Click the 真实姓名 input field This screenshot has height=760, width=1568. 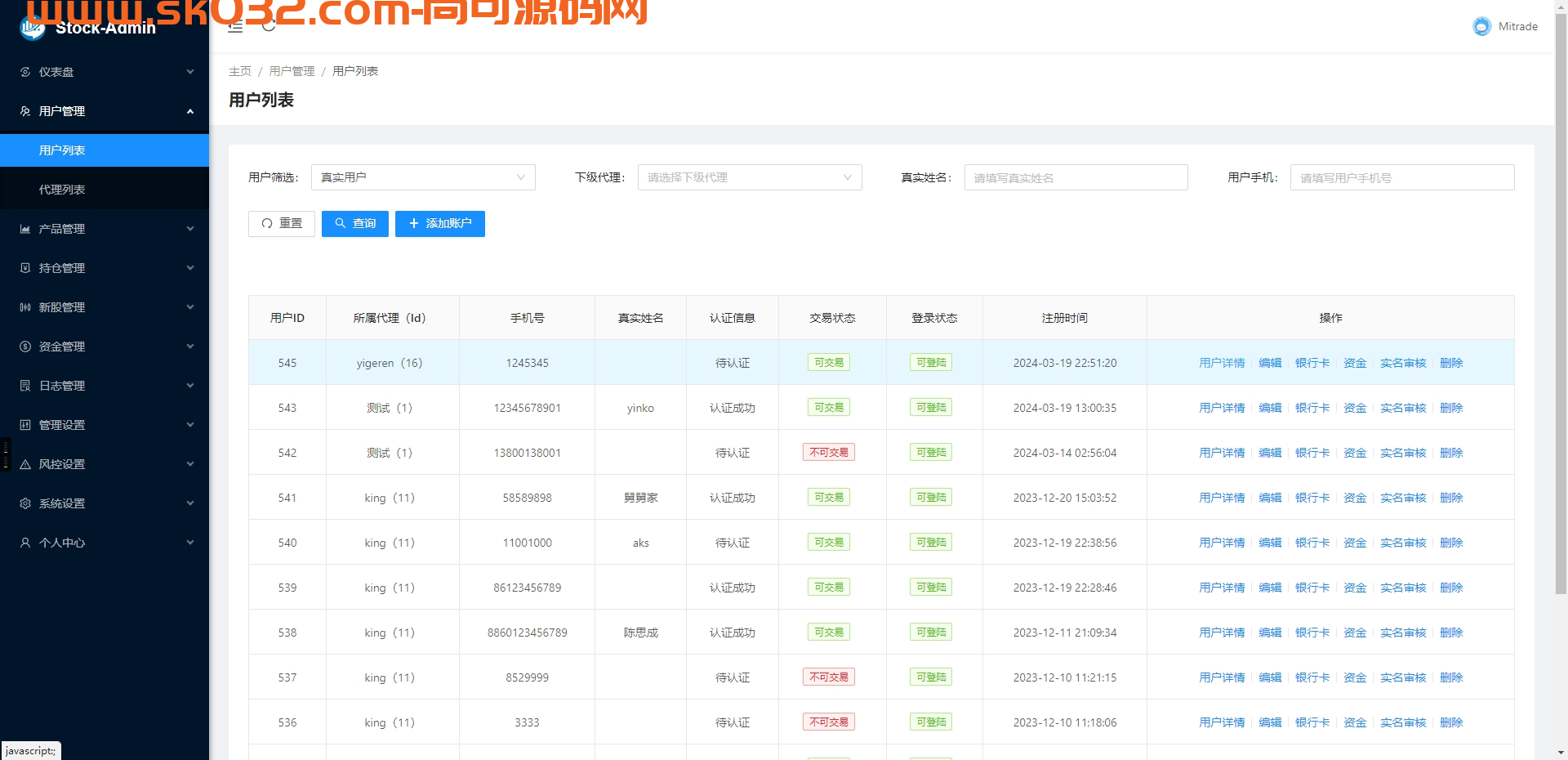pyautogui.click(x=1076, y=177)
